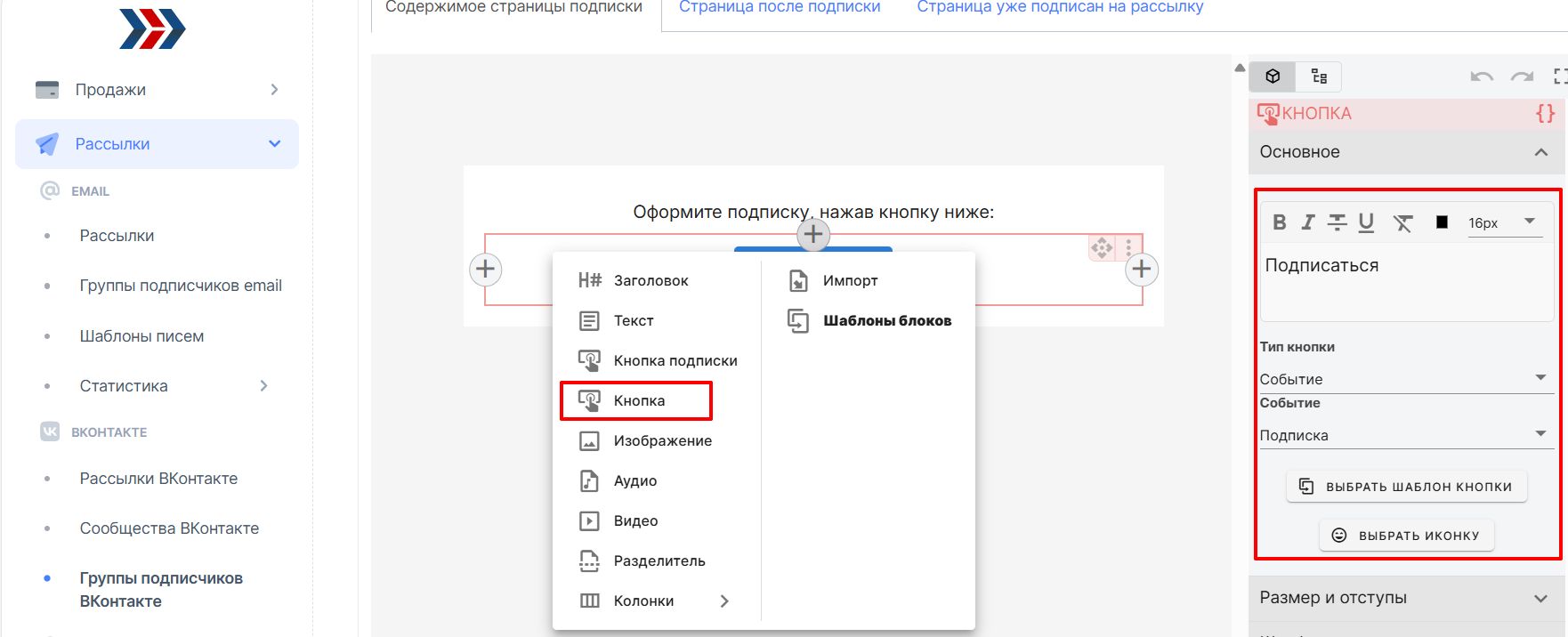Click the Bold formatting icon
This screenshot has height=637, width=1568.
click(x=1279, y=222)
